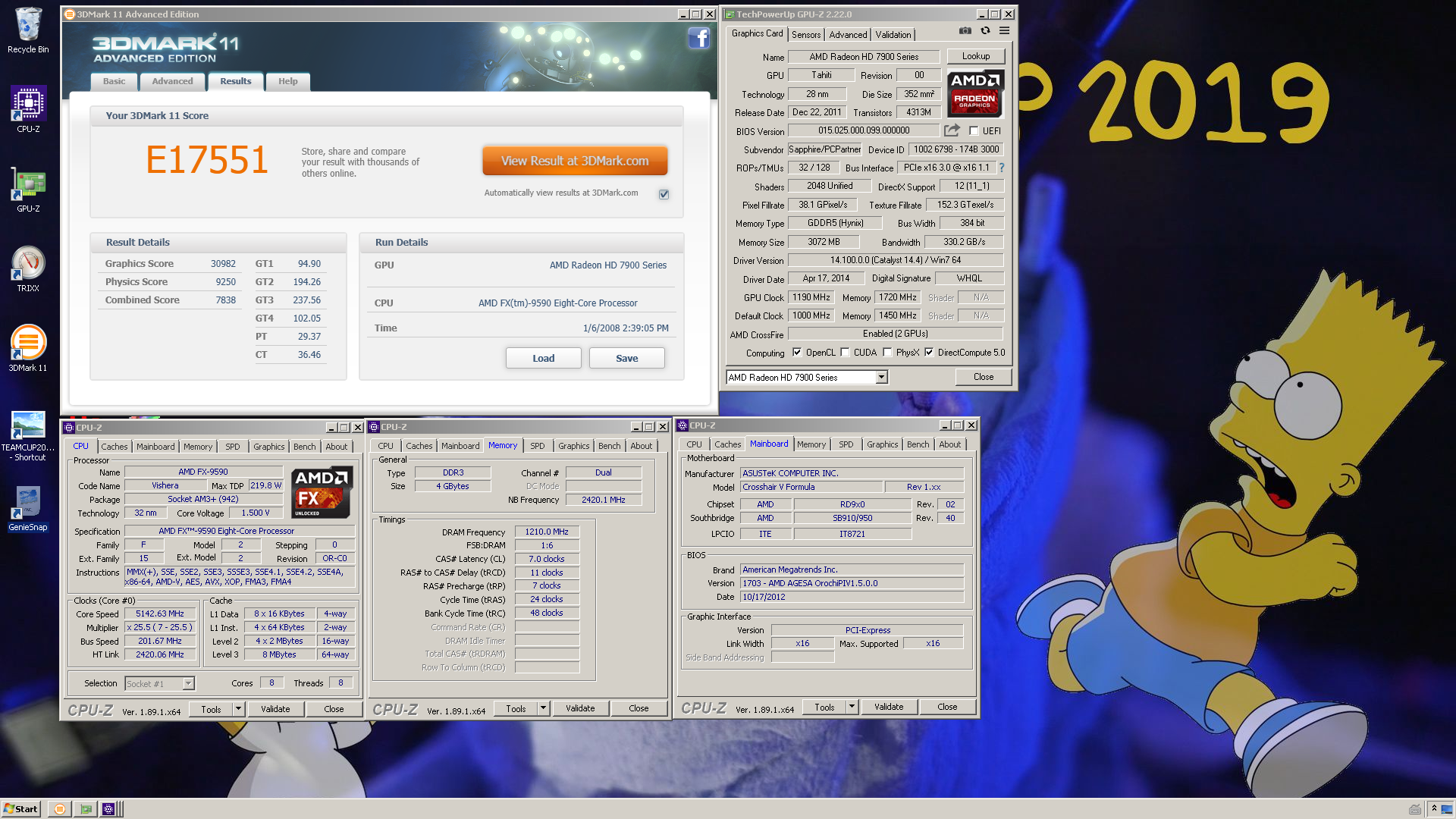Viewport: 1456px width, 819px height.
Task: Click the Load button in Run Details
Action: [544, 358]
